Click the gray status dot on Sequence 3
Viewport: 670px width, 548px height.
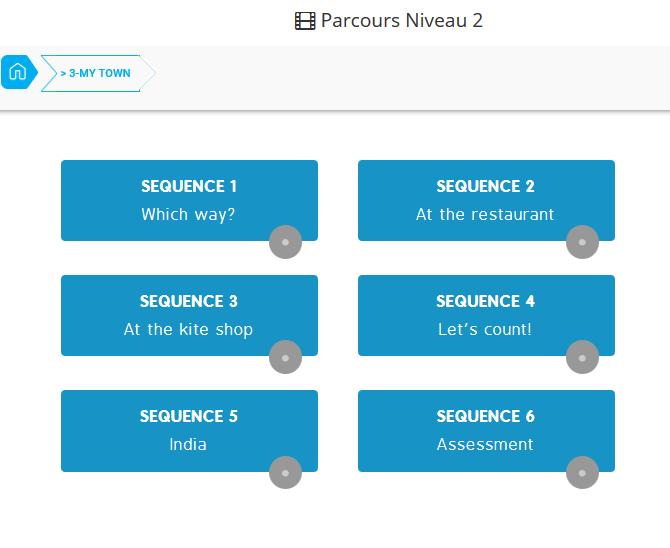(285, 357)
